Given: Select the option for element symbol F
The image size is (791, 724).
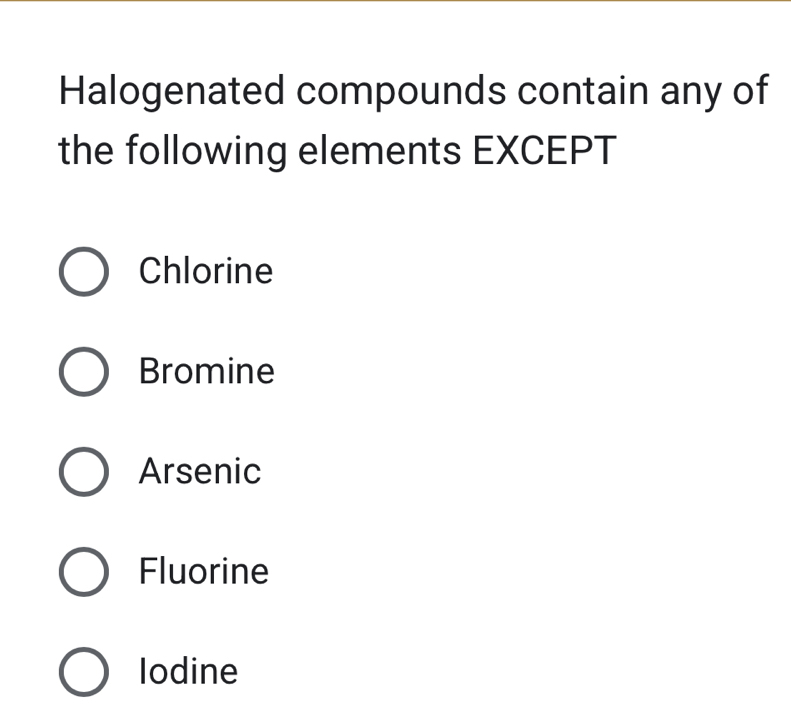Looking at the screenshot, I should (84, 573).
